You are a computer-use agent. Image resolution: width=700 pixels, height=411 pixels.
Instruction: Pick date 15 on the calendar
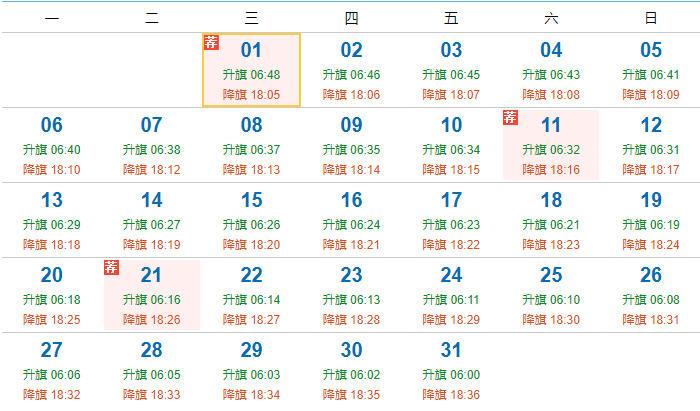[x=251, y=201]
